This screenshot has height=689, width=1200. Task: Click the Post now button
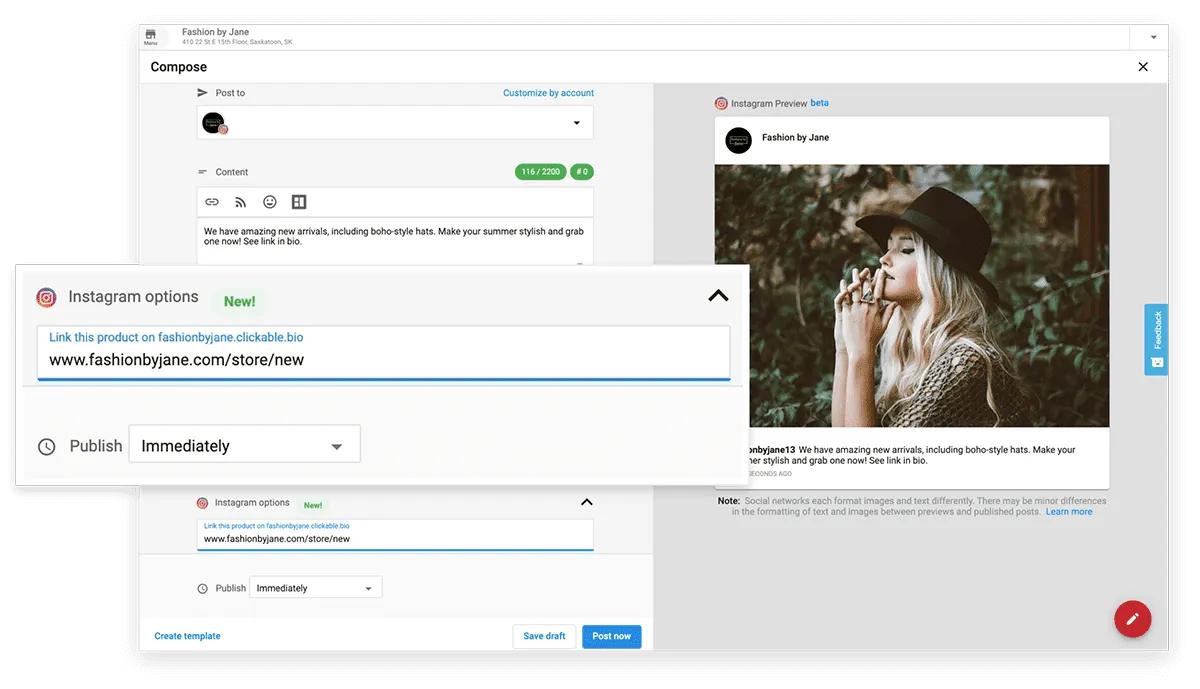611,636
